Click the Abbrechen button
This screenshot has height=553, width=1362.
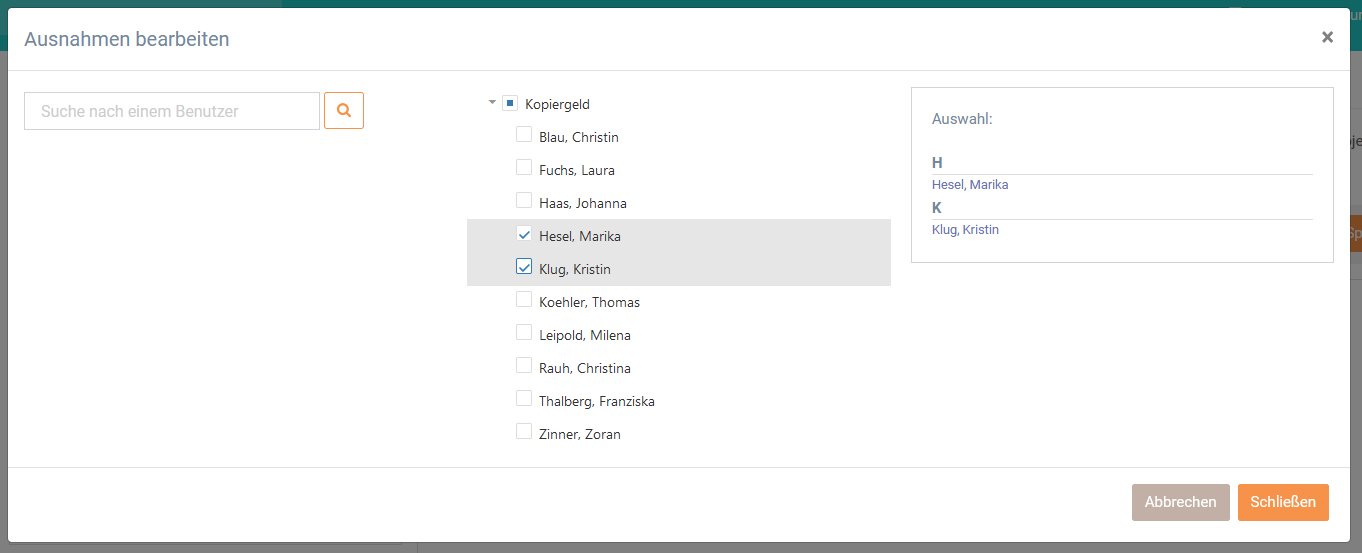(x=1181, y=502)
